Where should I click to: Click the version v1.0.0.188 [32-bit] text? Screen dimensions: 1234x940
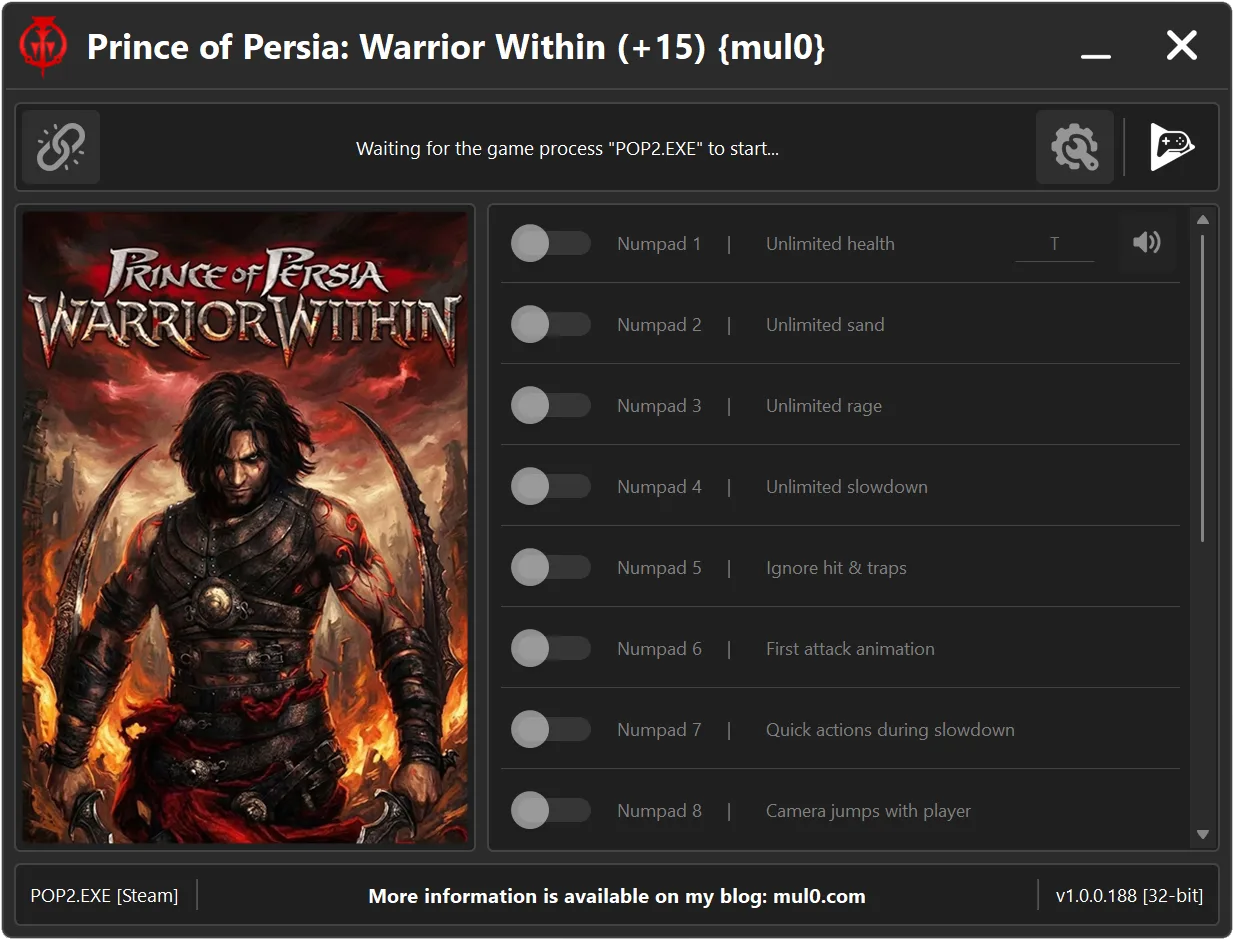point(1129,895)
